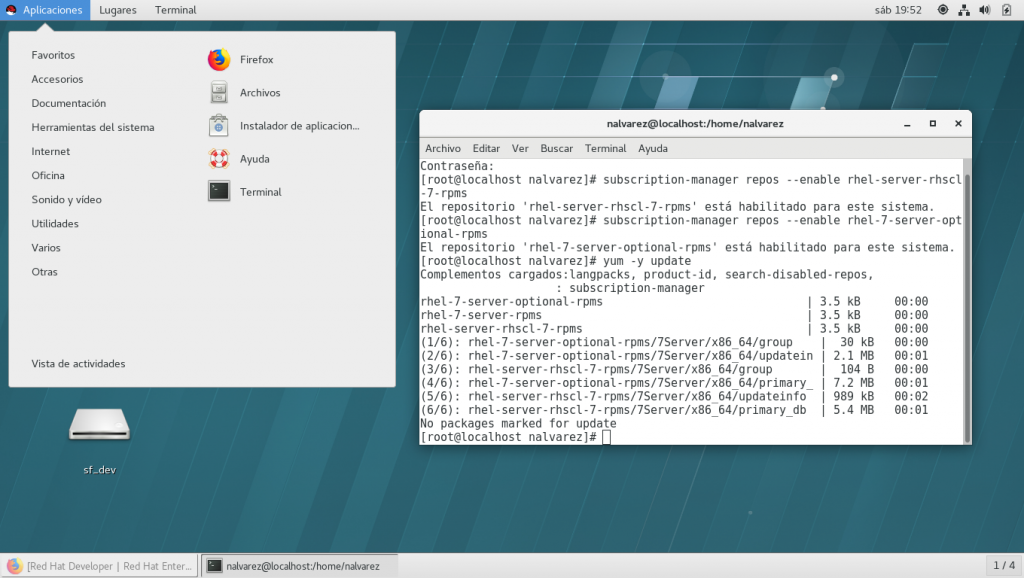
Task: Open the accessibility indicator in top bar
Action: [x=942, y=10]
